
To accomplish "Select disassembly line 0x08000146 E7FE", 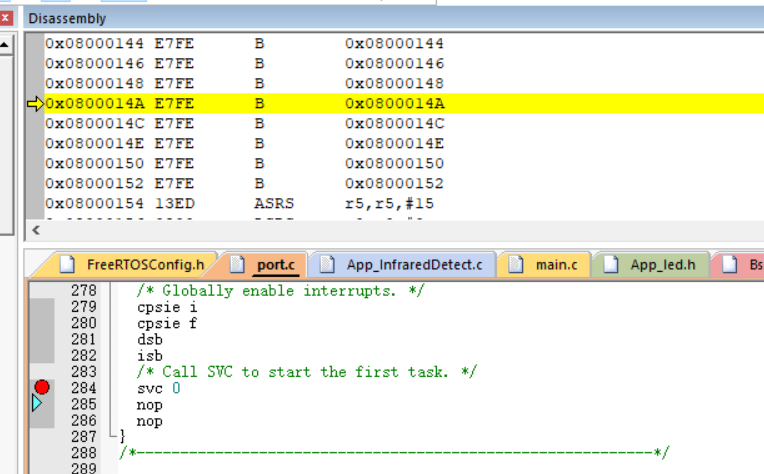I will 404,63.
